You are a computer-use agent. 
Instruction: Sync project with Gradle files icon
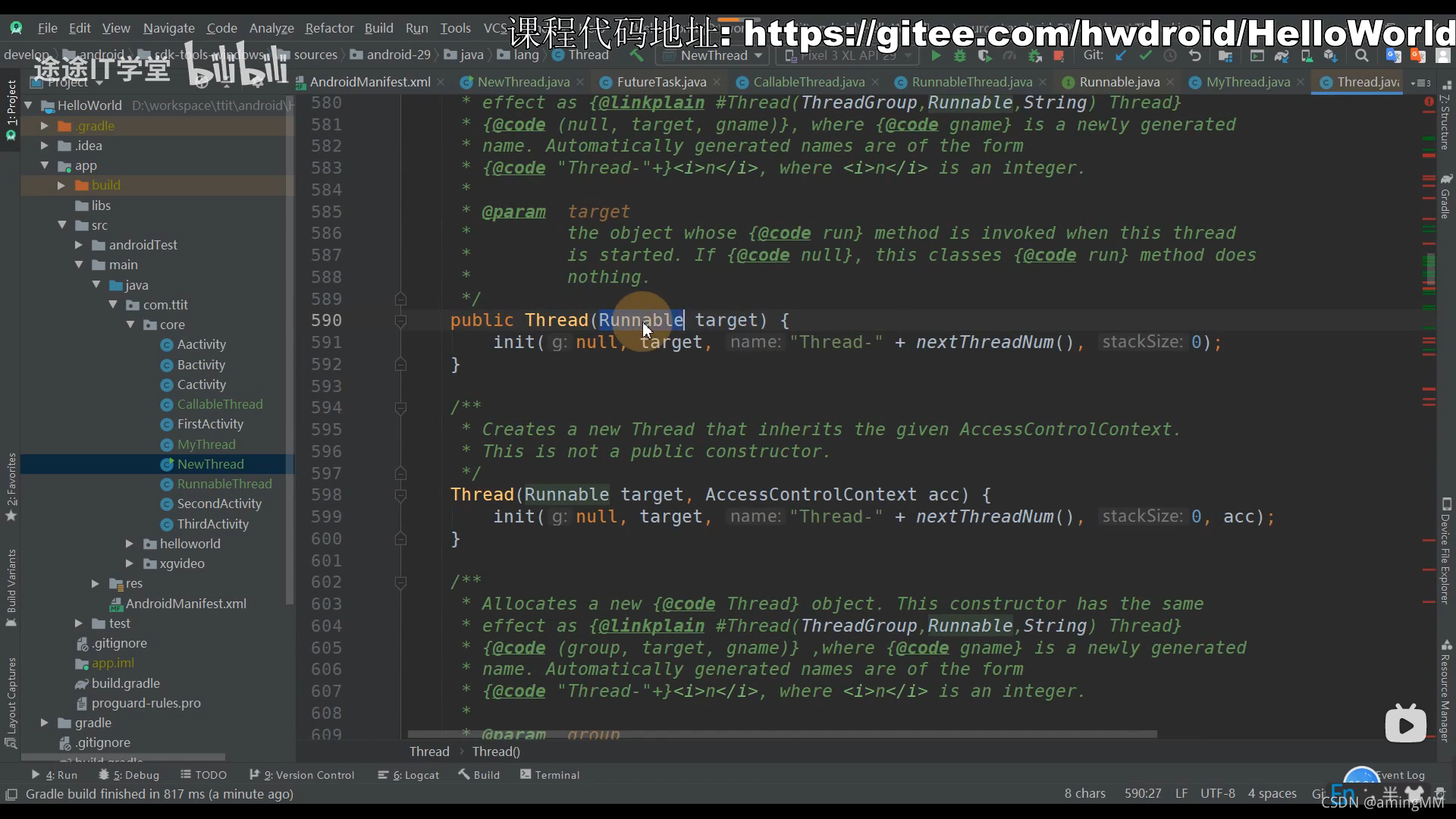tap(1282, 55)
